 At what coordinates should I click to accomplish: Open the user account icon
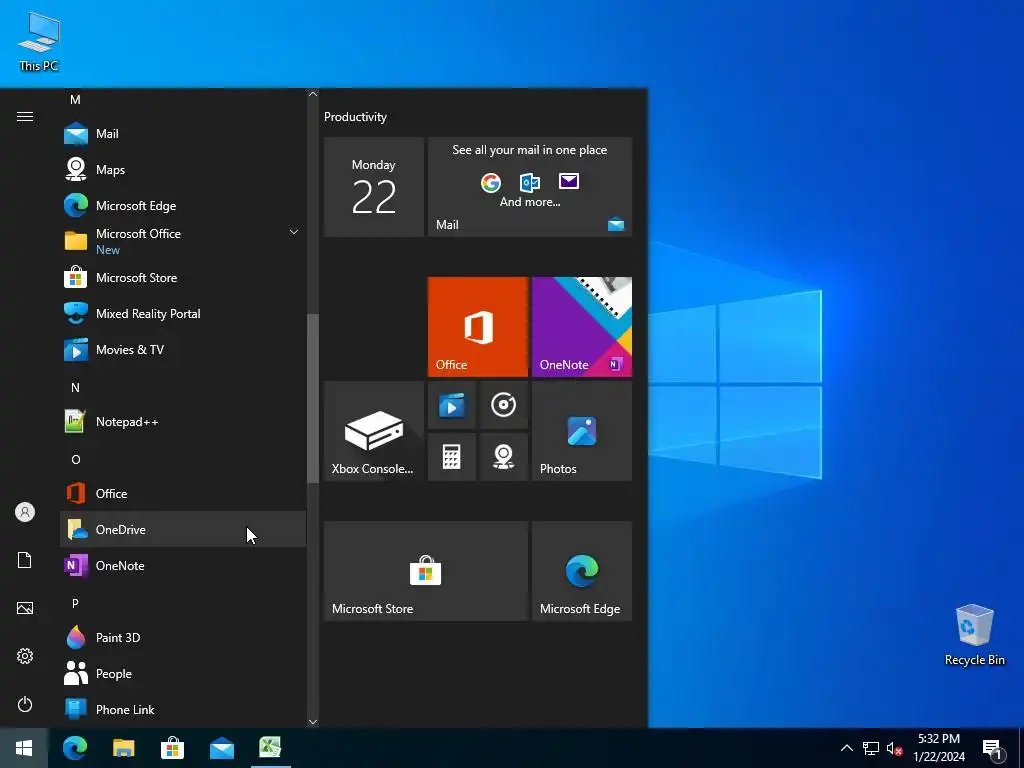(x=25, y=512)
